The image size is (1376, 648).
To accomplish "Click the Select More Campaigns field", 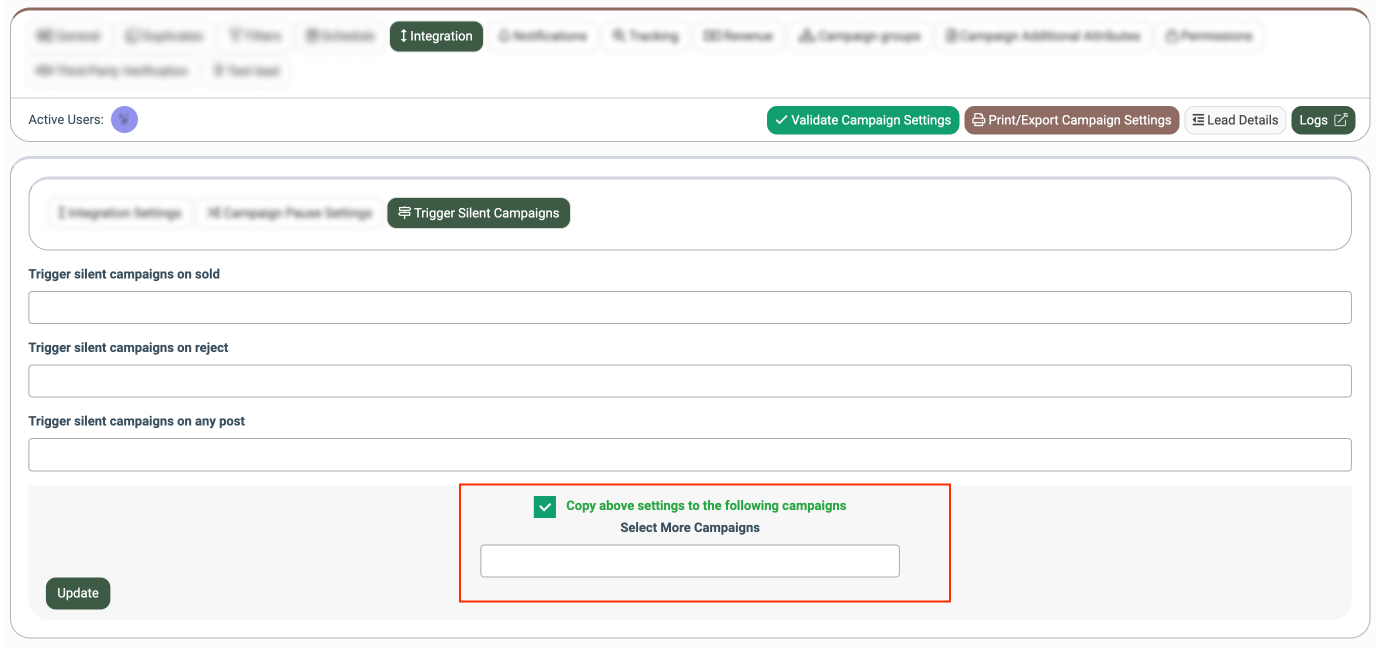I will [689, 561].
